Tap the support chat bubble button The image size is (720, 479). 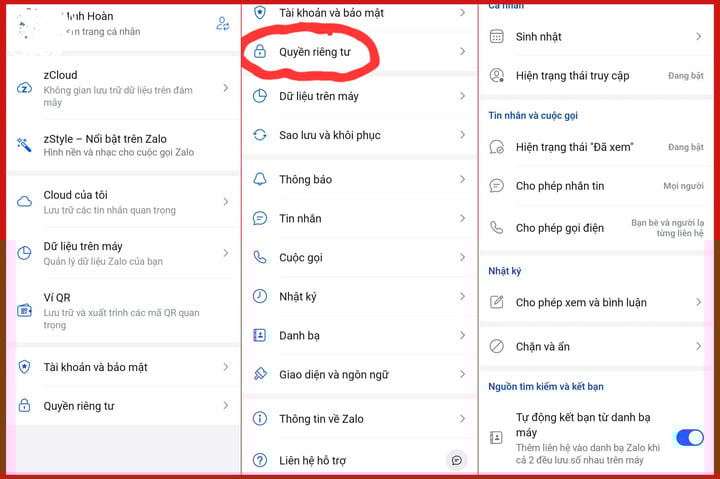(456, 460)
